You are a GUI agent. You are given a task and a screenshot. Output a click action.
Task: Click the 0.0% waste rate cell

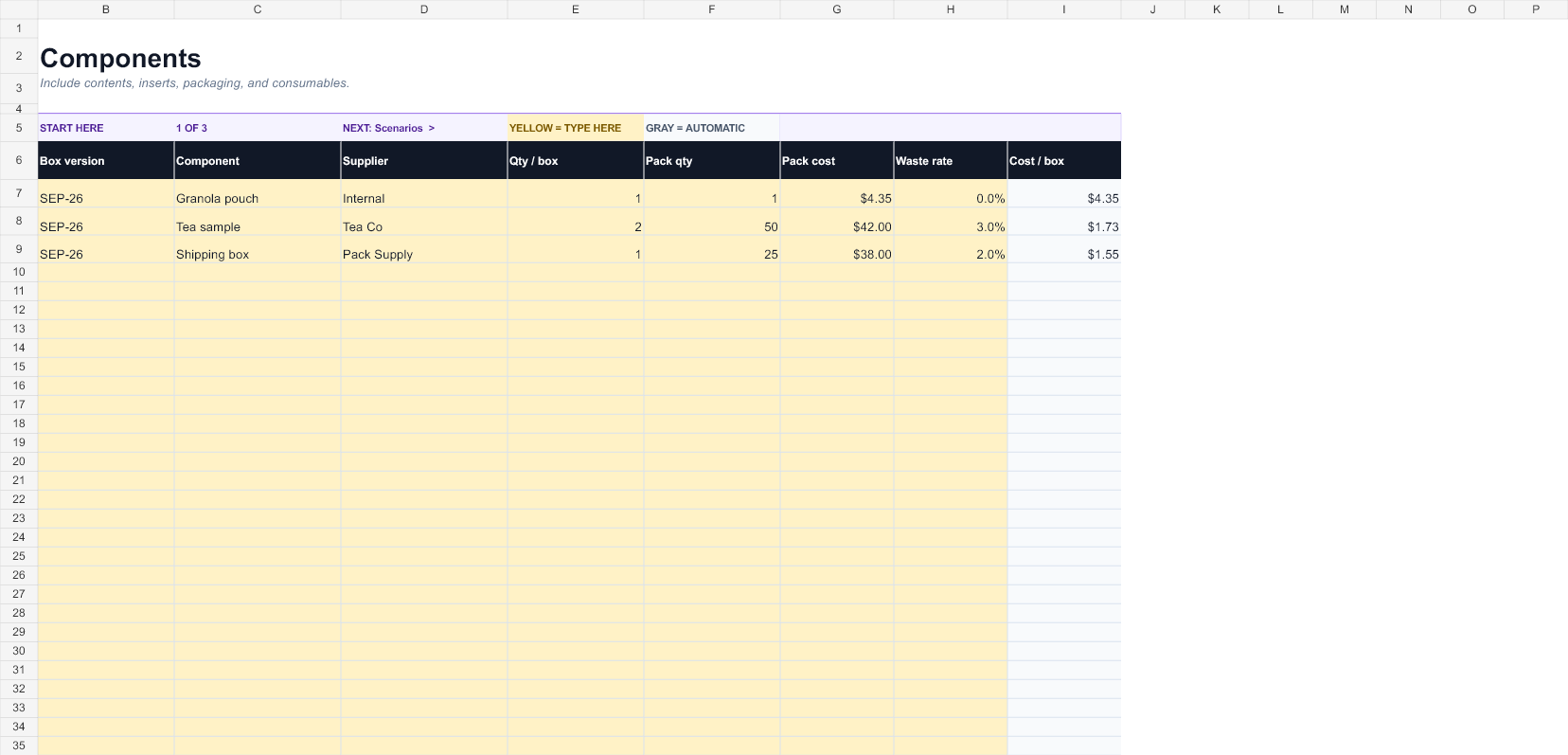tap(951, 193)
